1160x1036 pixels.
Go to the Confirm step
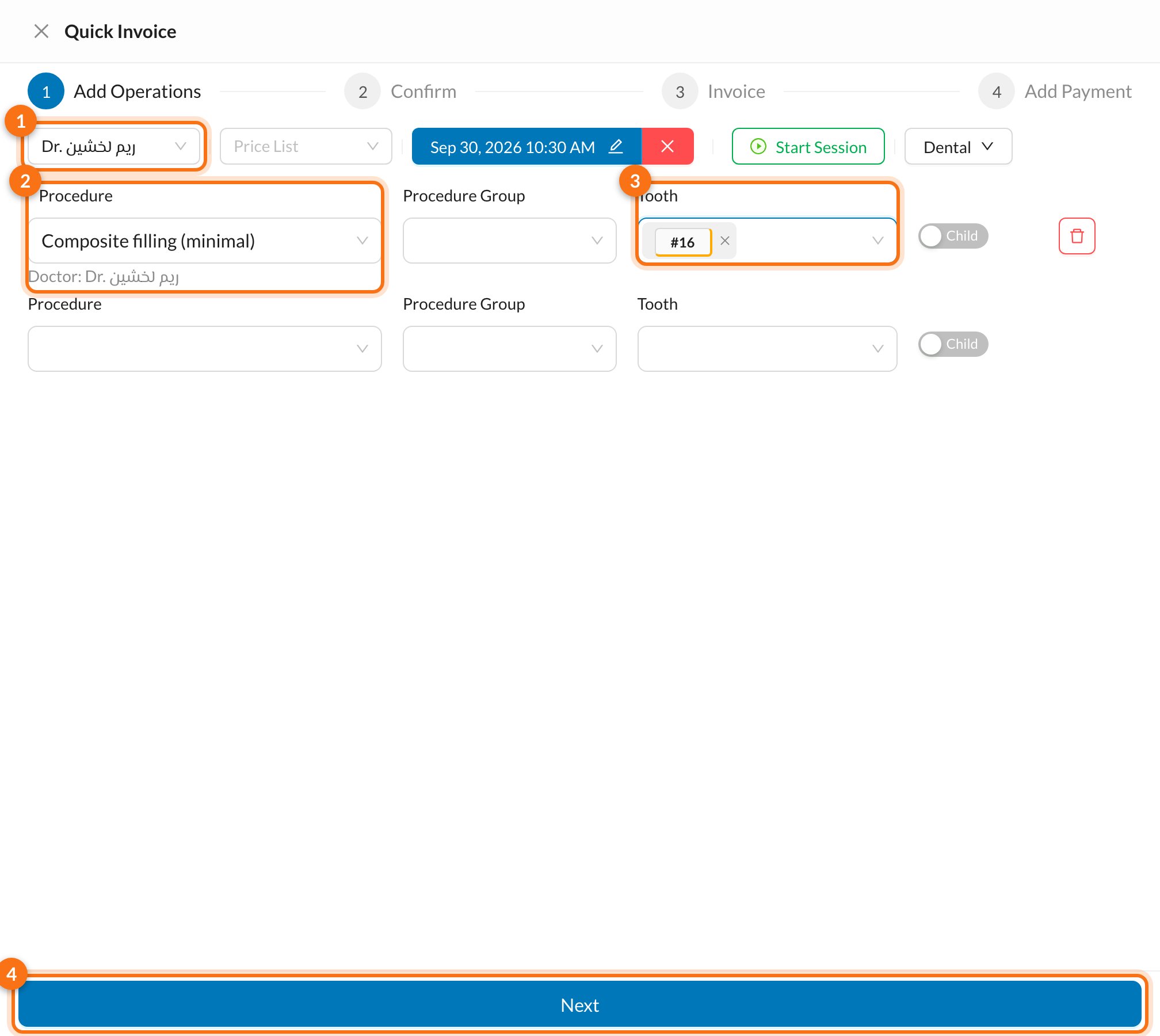tap(400, 91)
